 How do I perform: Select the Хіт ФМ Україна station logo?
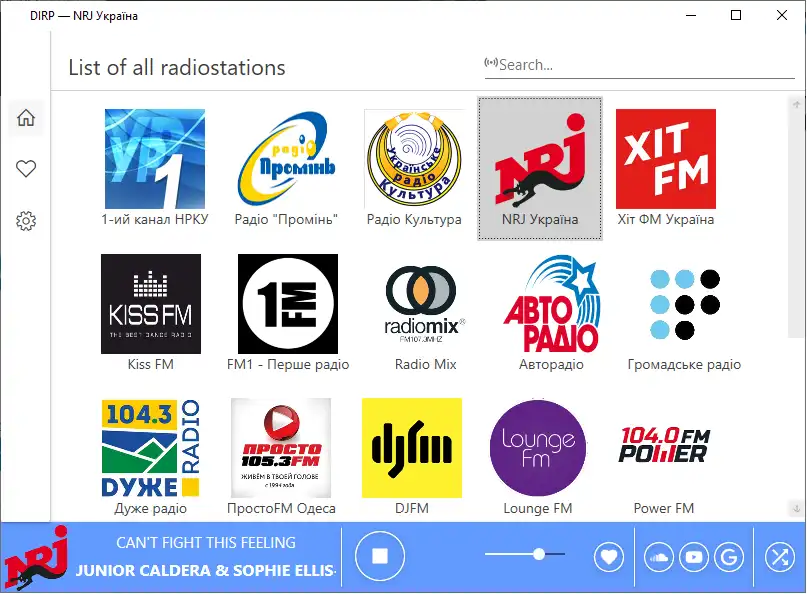[665, 159]
